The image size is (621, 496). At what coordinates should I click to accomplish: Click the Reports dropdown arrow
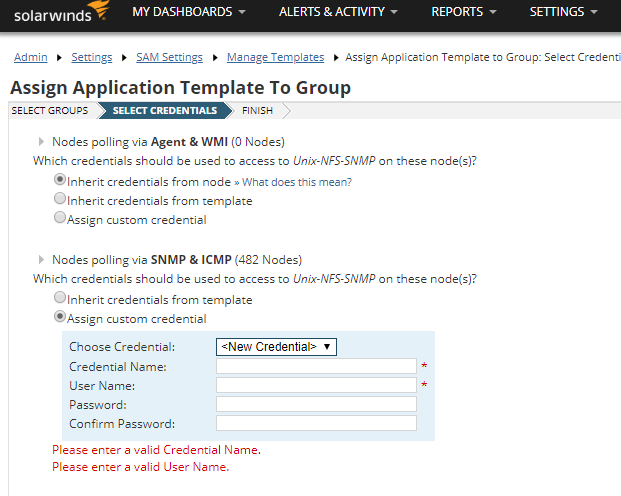(x=493, y=12)
